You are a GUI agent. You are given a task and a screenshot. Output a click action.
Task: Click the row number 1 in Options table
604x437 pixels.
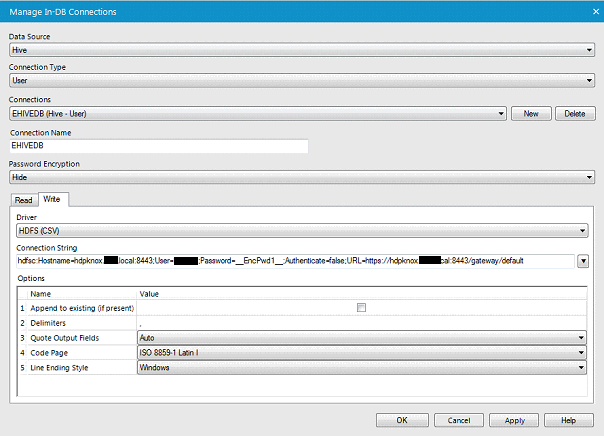click(x=22, y=308)
